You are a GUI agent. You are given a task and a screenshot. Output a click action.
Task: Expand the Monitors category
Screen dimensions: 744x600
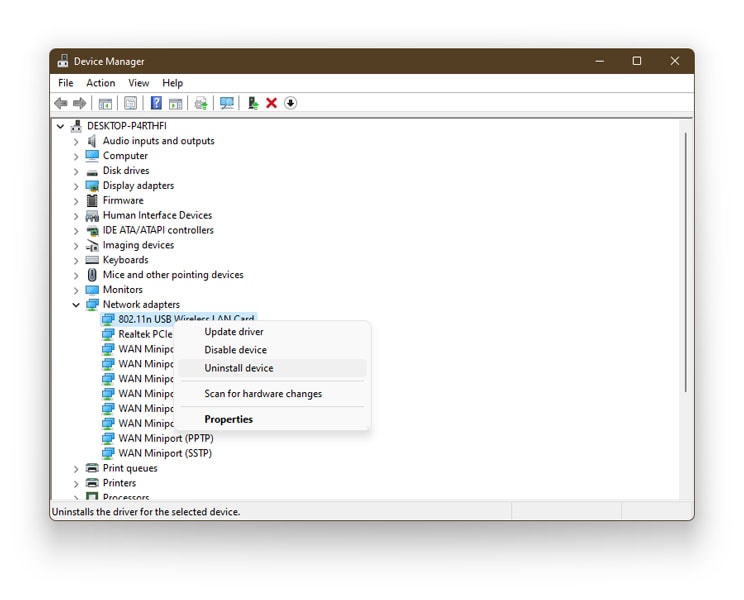pos(76,290)
